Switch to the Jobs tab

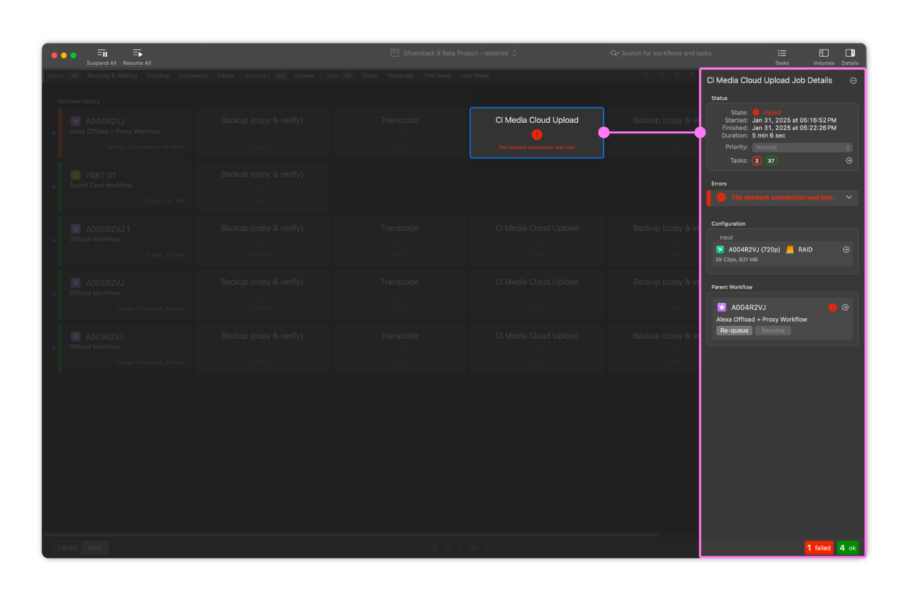tap(95, 548)
